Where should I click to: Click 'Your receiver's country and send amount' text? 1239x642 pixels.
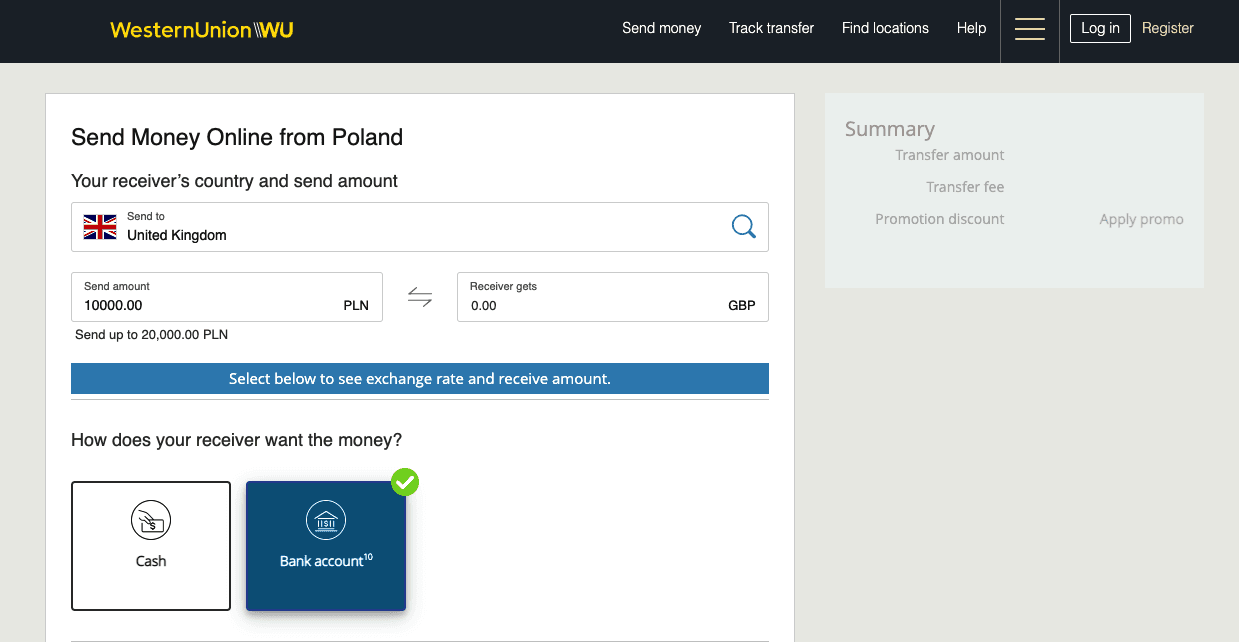point(235,181)
